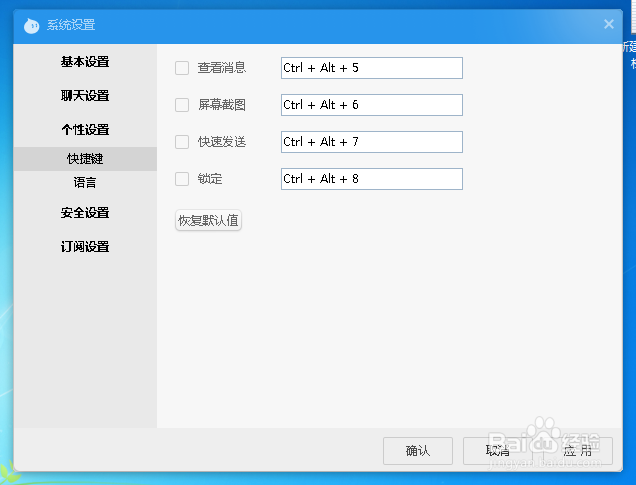
Task: Enable the 快速发送 checkbox
Action: point(182,142)
